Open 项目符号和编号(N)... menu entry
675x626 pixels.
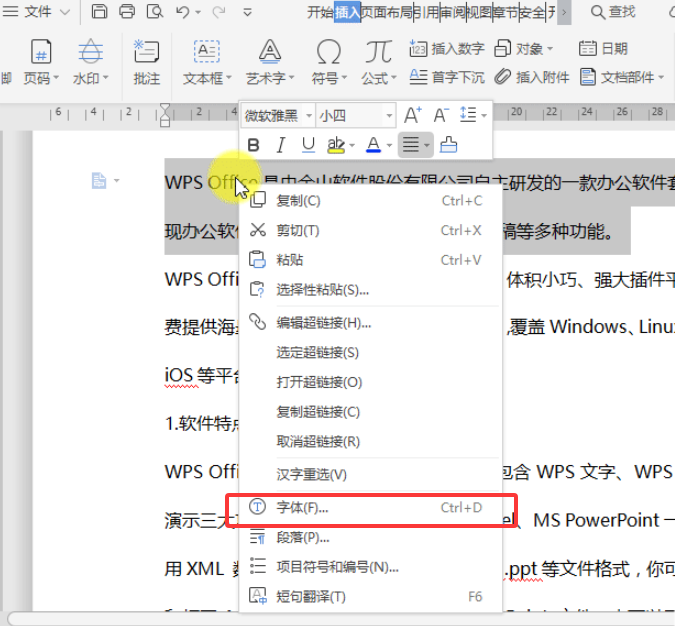pos(370,567)
